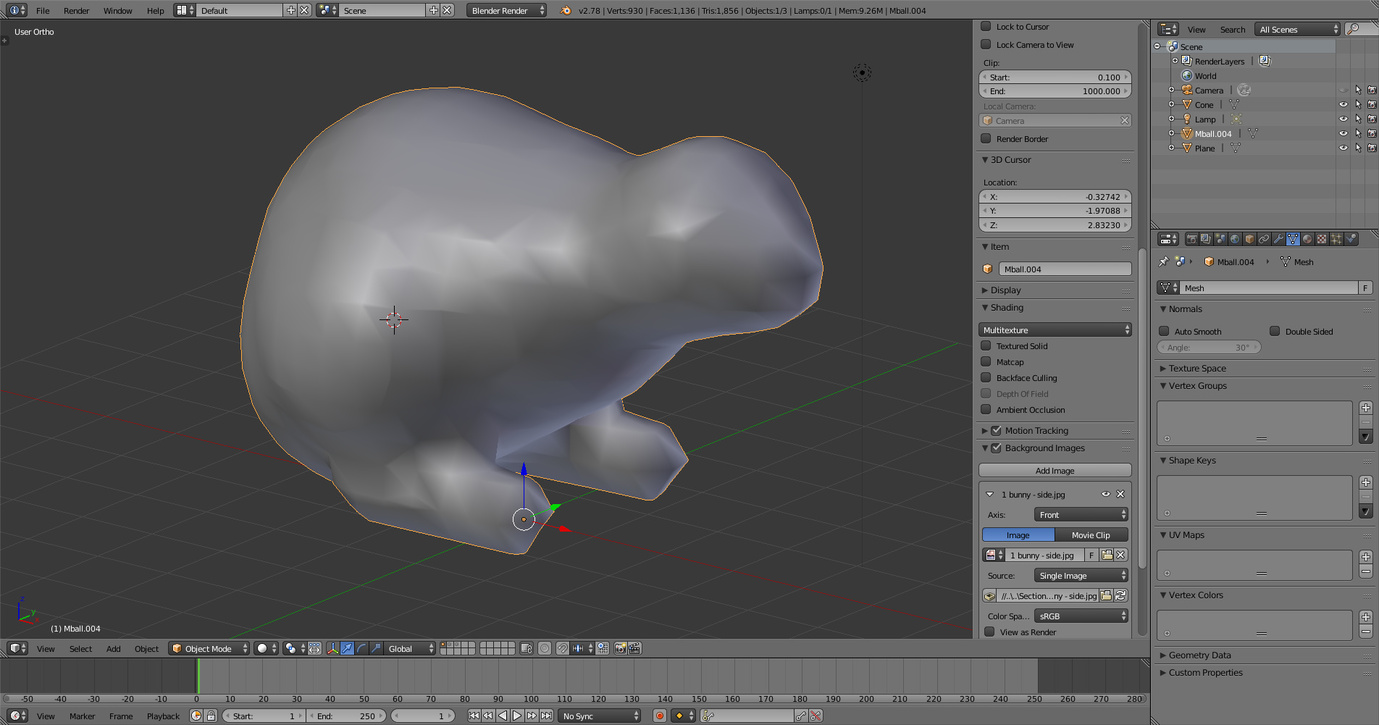Click the Render camera properties icon
1379x725 pixels.
[x=1191, y=239]
